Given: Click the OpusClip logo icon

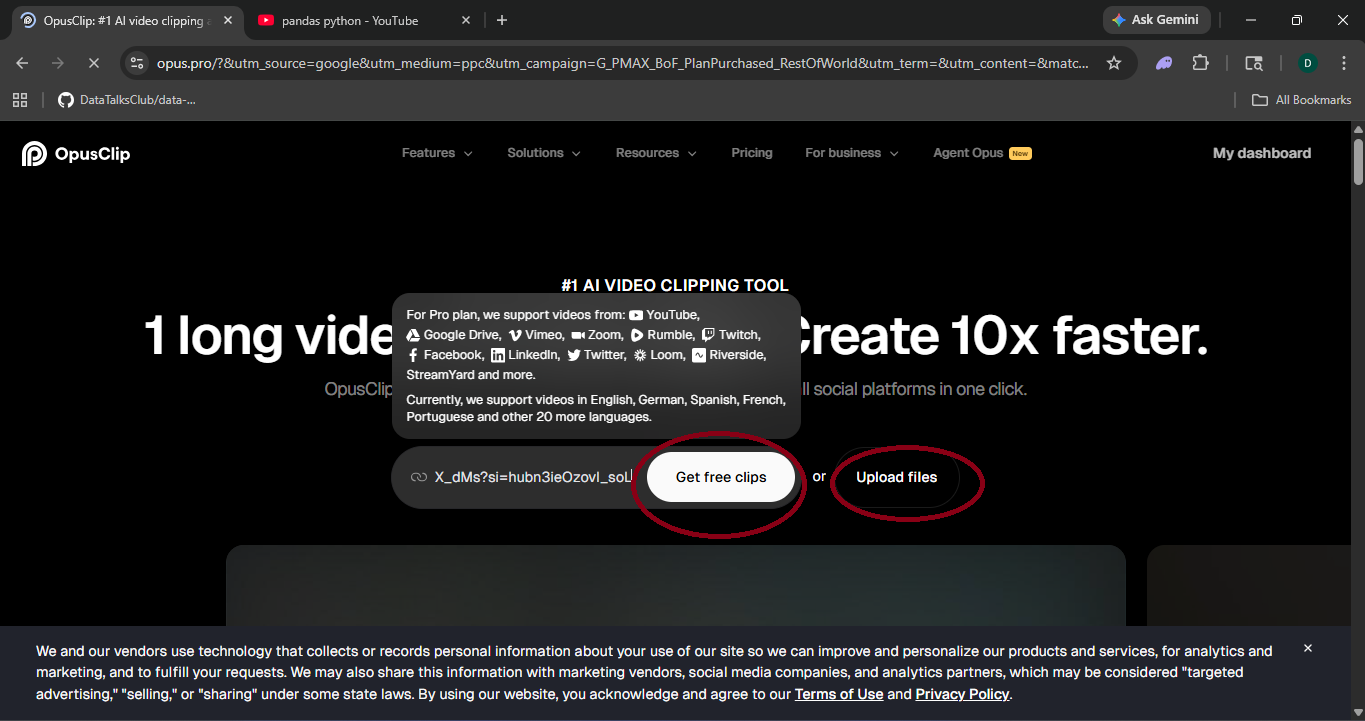Looking at the screenshot, I should [34, 153].
